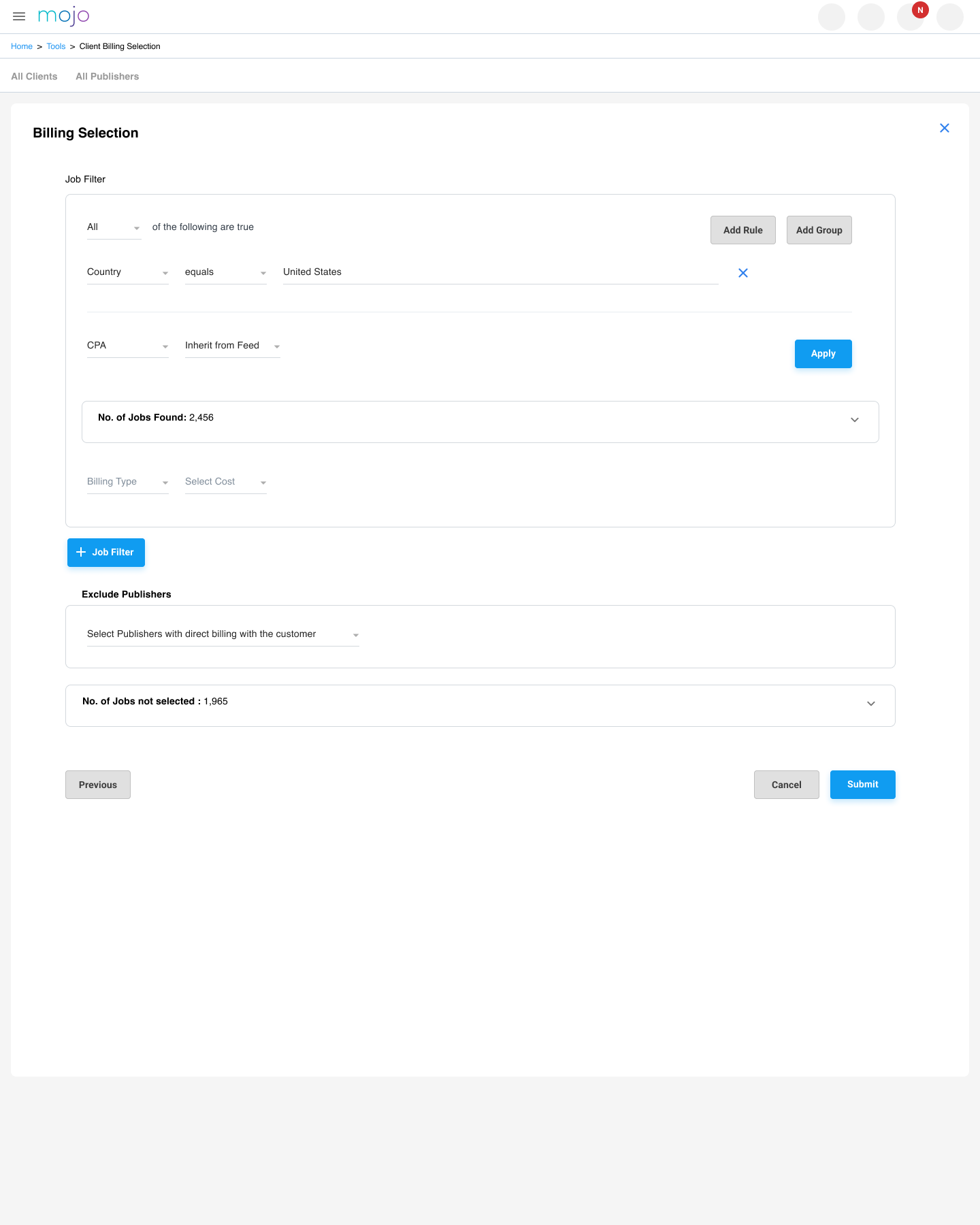Open the hamburger navigation menu
Viewport: 980px width, 1225px height.
[19, 16]
